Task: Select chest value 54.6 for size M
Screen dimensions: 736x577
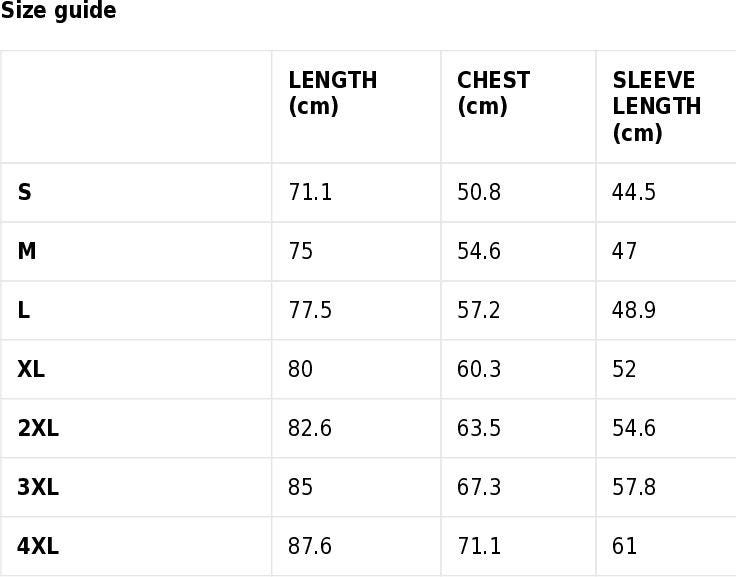Action: point(479,251)
